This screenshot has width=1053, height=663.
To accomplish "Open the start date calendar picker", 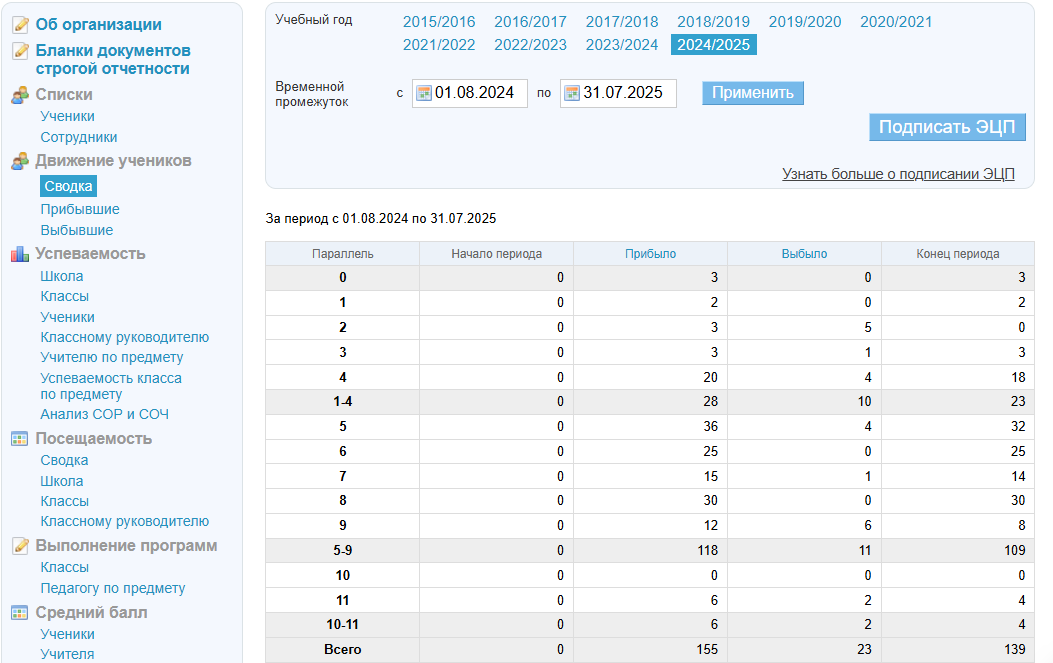I will [424, 93].
